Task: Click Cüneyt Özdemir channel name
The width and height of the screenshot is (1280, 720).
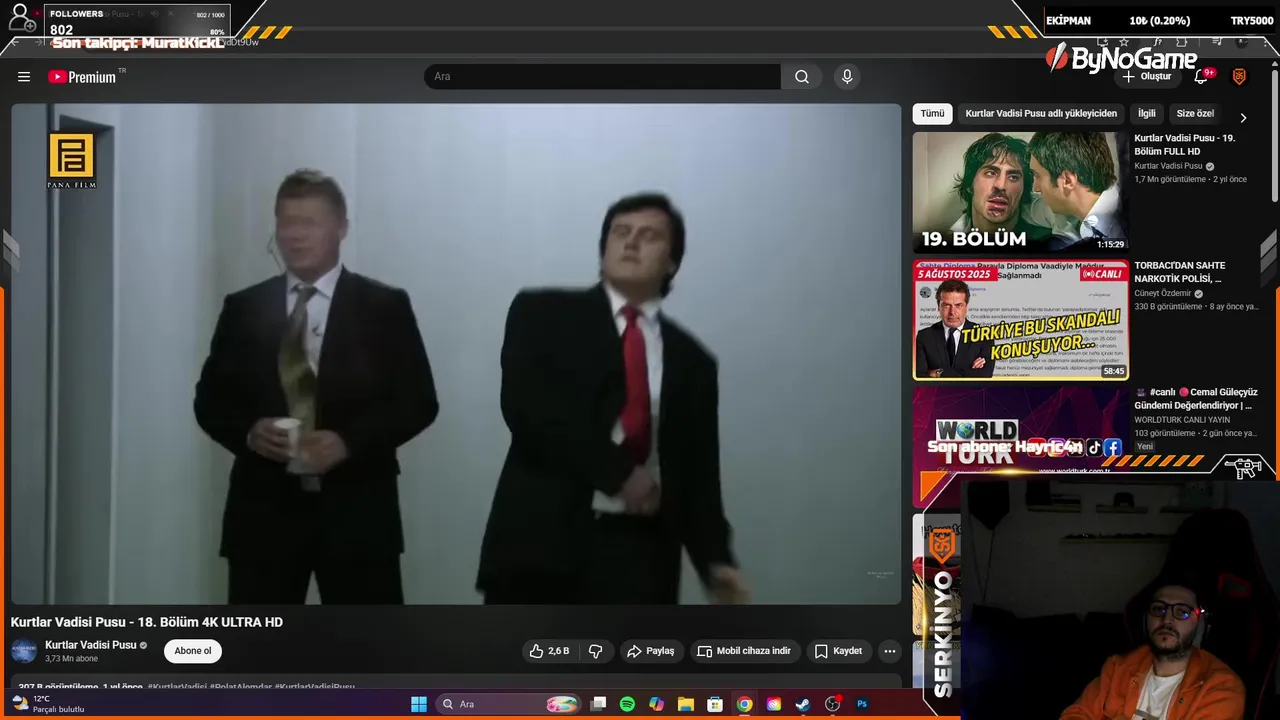Action: point(1162,294)
